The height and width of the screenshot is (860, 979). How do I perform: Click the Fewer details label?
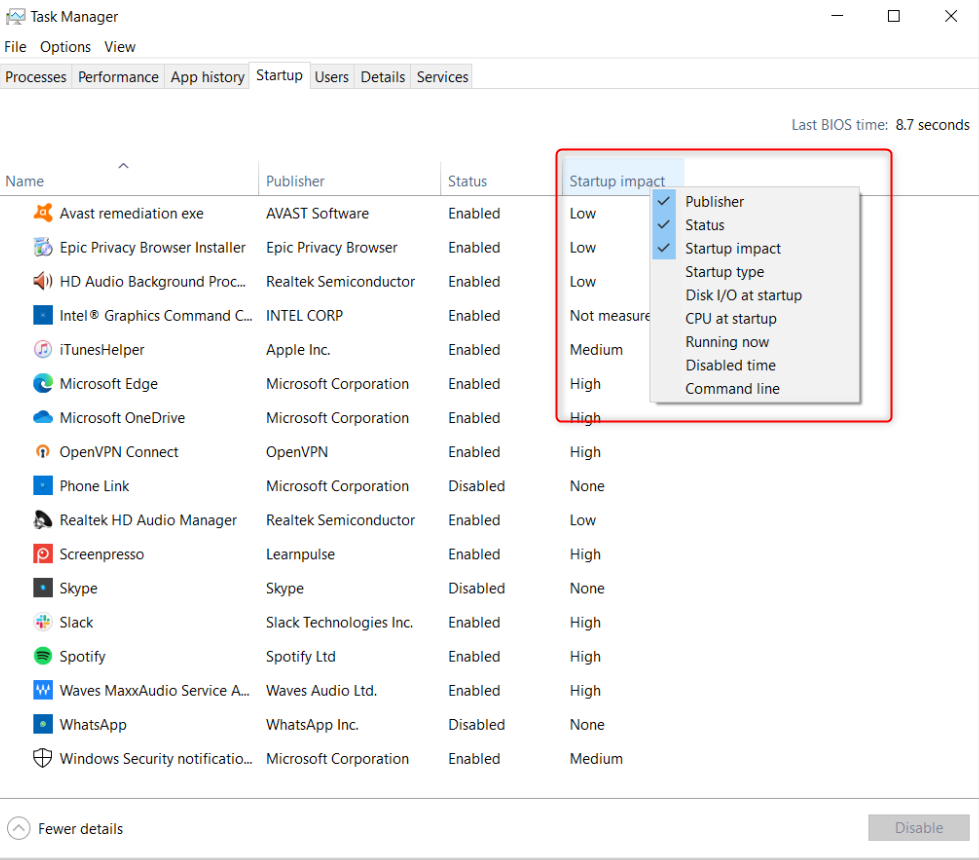coord(80,829)
